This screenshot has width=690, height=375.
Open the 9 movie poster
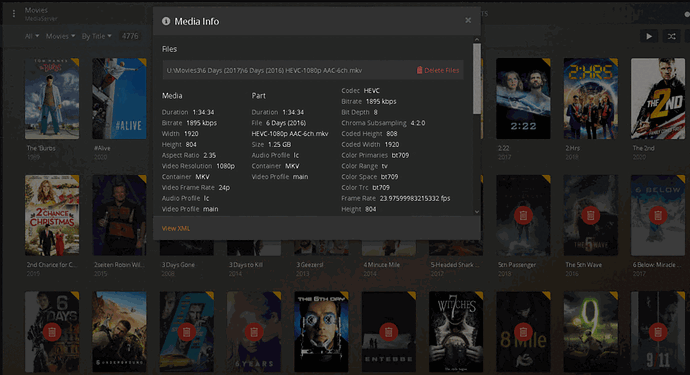591,332
